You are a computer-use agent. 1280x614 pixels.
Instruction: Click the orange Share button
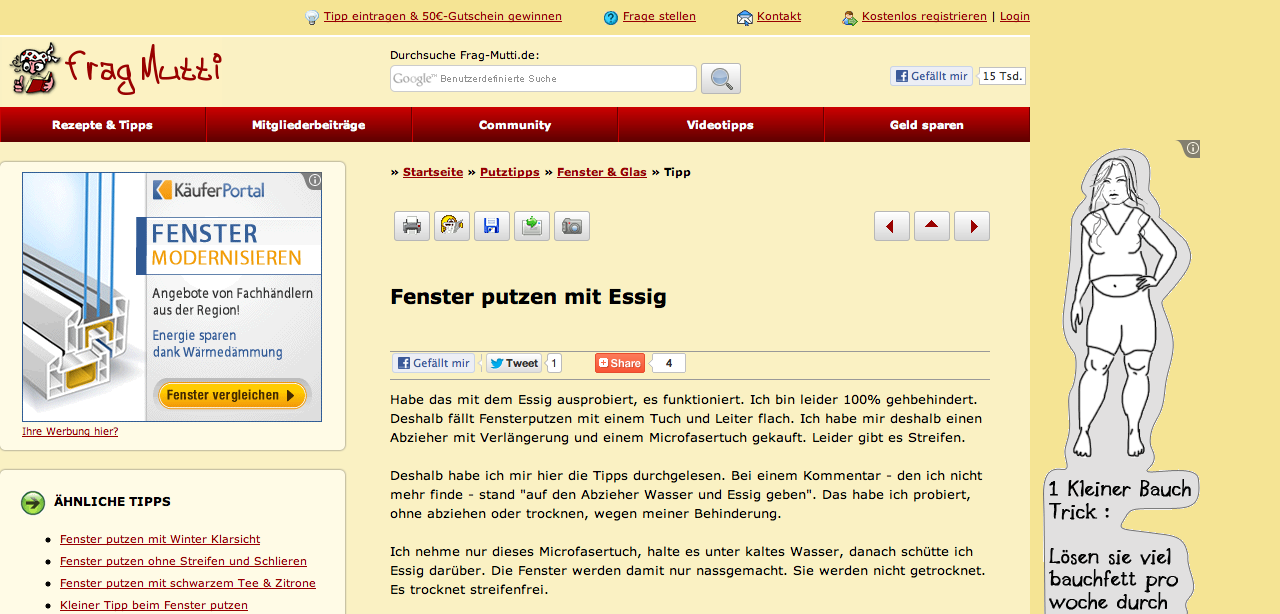(620, 363)
